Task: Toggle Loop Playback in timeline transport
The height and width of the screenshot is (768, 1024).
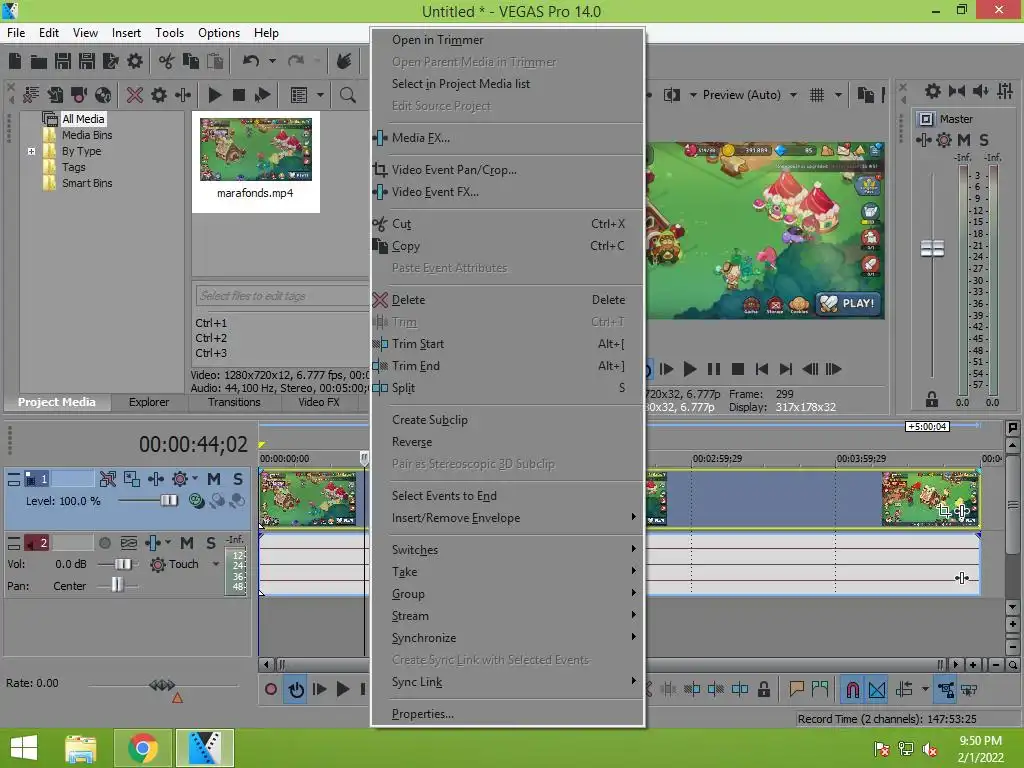Action: coord(296,689)
